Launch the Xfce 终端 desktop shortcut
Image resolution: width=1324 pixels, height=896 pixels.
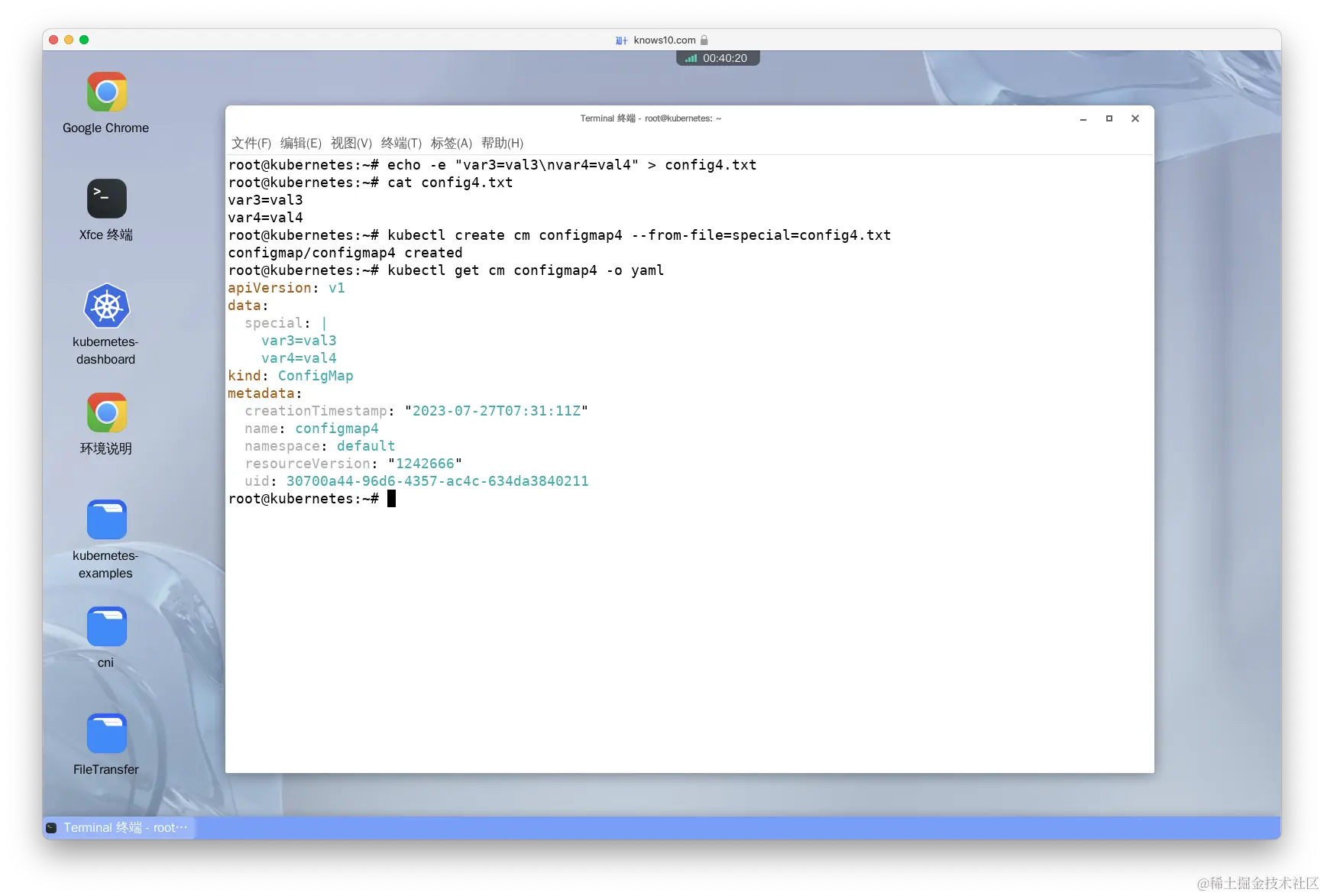coord(105,199)
